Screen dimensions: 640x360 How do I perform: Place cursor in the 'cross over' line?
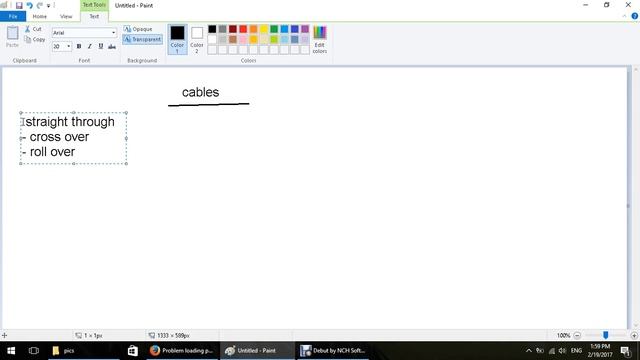click(56, 137)
